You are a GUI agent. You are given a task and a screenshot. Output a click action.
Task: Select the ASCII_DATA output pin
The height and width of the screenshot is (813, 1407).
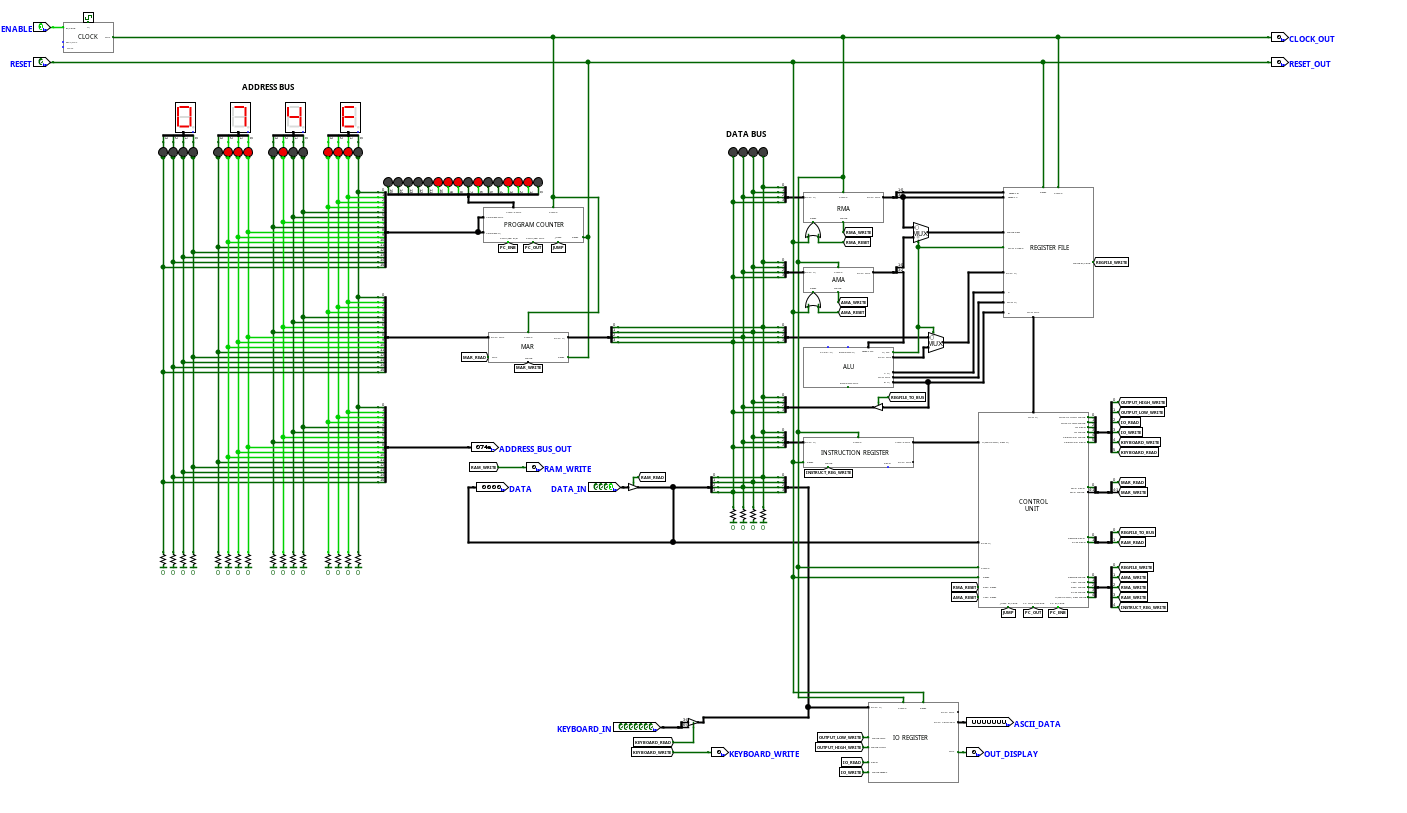[x=990, y=722]
